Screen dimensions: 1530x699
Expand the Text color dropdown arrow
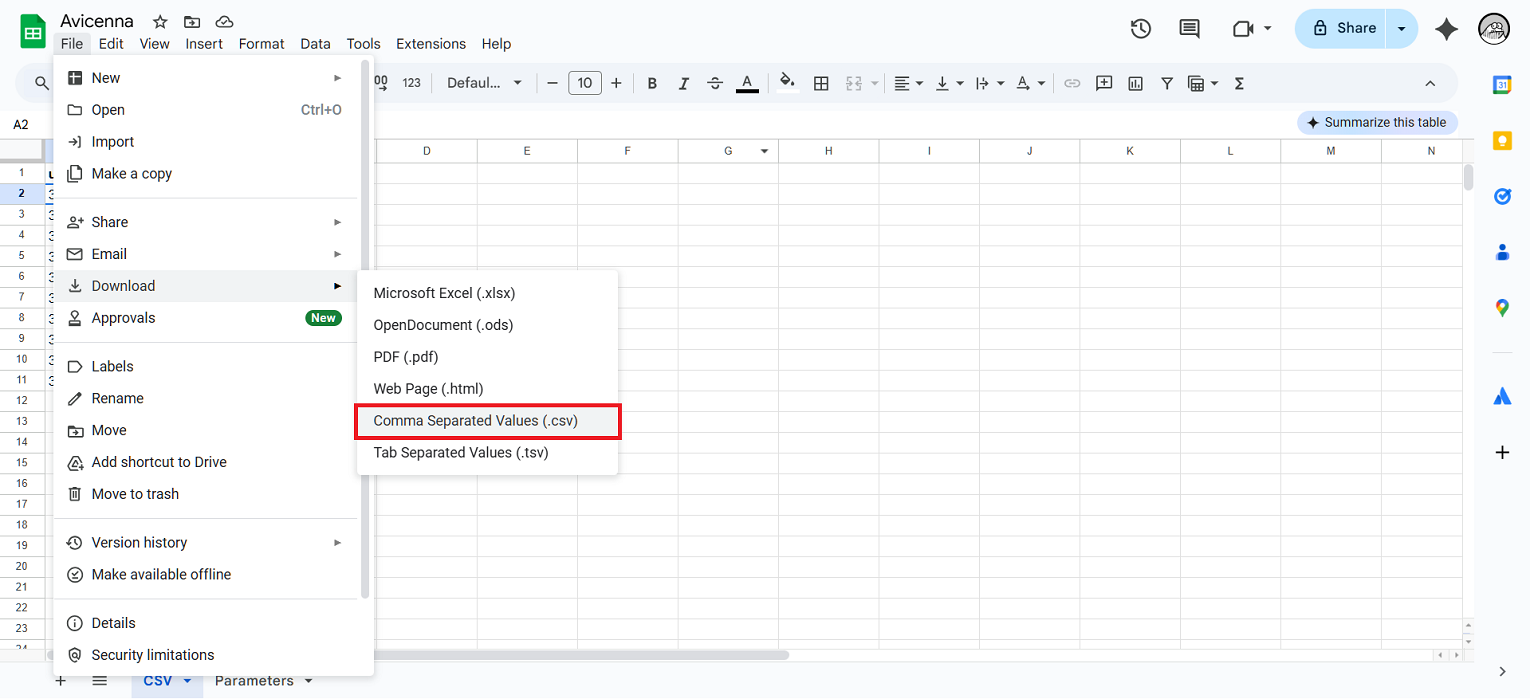point(1040,83)
